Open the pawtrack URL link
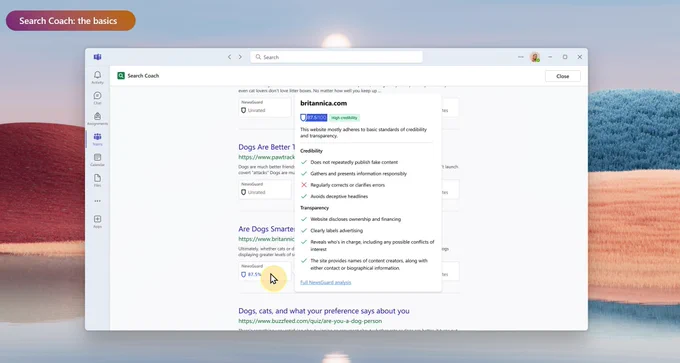Screen dimensions: 680x363 pyautogui.click(x=266, y=157)
